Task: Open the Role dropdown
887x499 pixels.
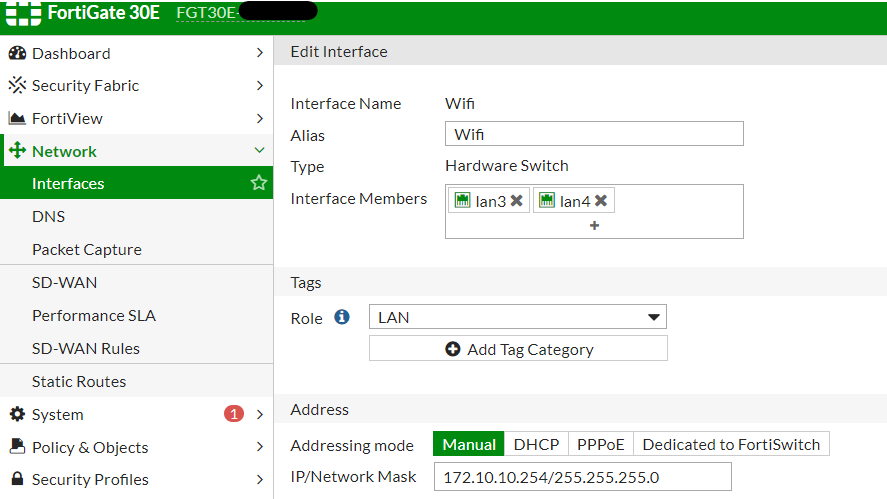Action: 517,317
